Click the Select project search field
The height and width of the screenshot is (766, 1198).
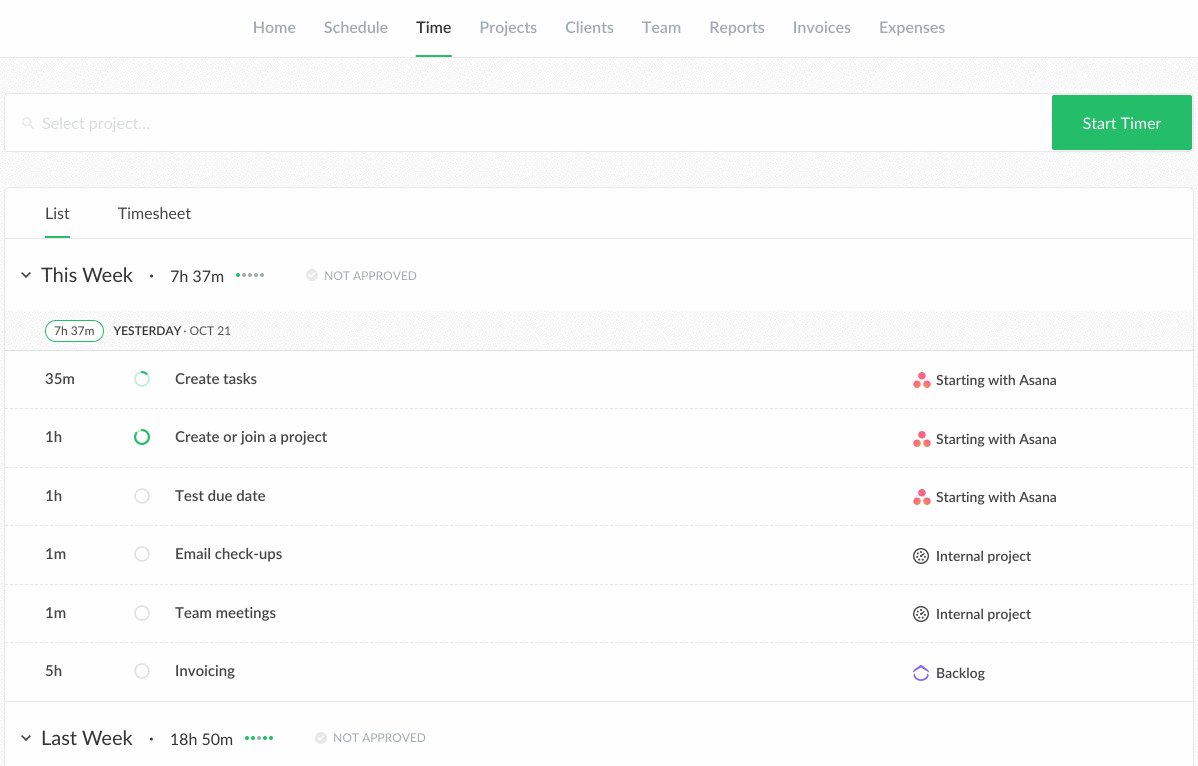pyautogui.click(x=528, y=123)
